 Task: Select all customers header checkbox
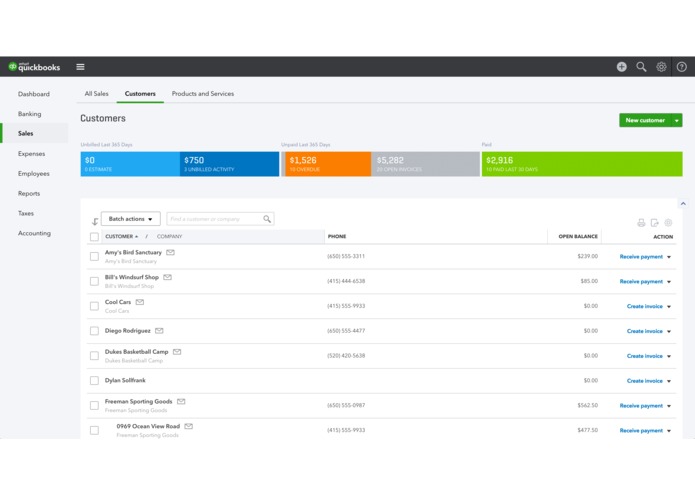[94, 237]
